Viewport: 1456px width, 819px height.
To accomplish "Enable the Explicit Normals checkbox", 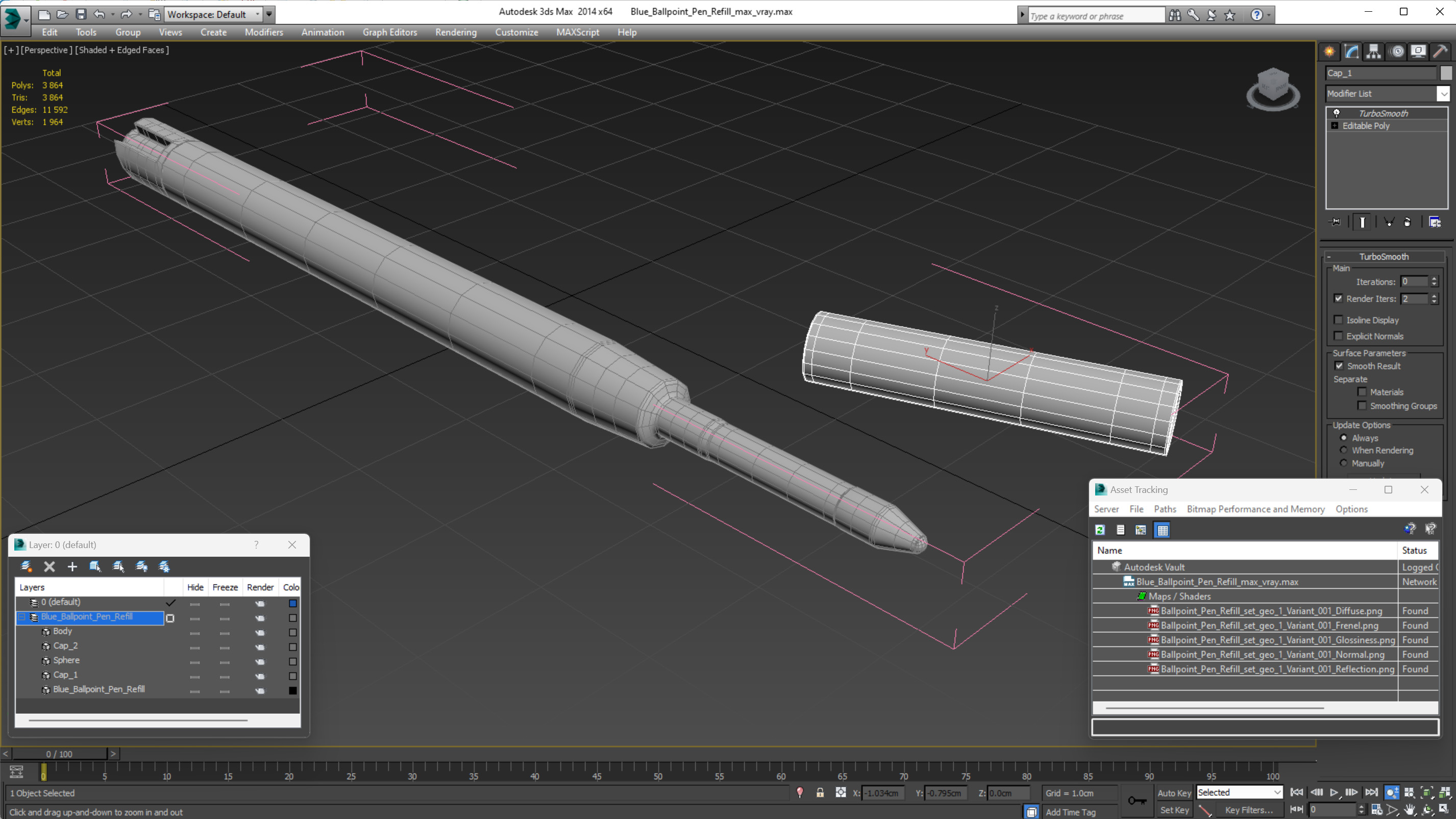I will (x=1339, y=336).
